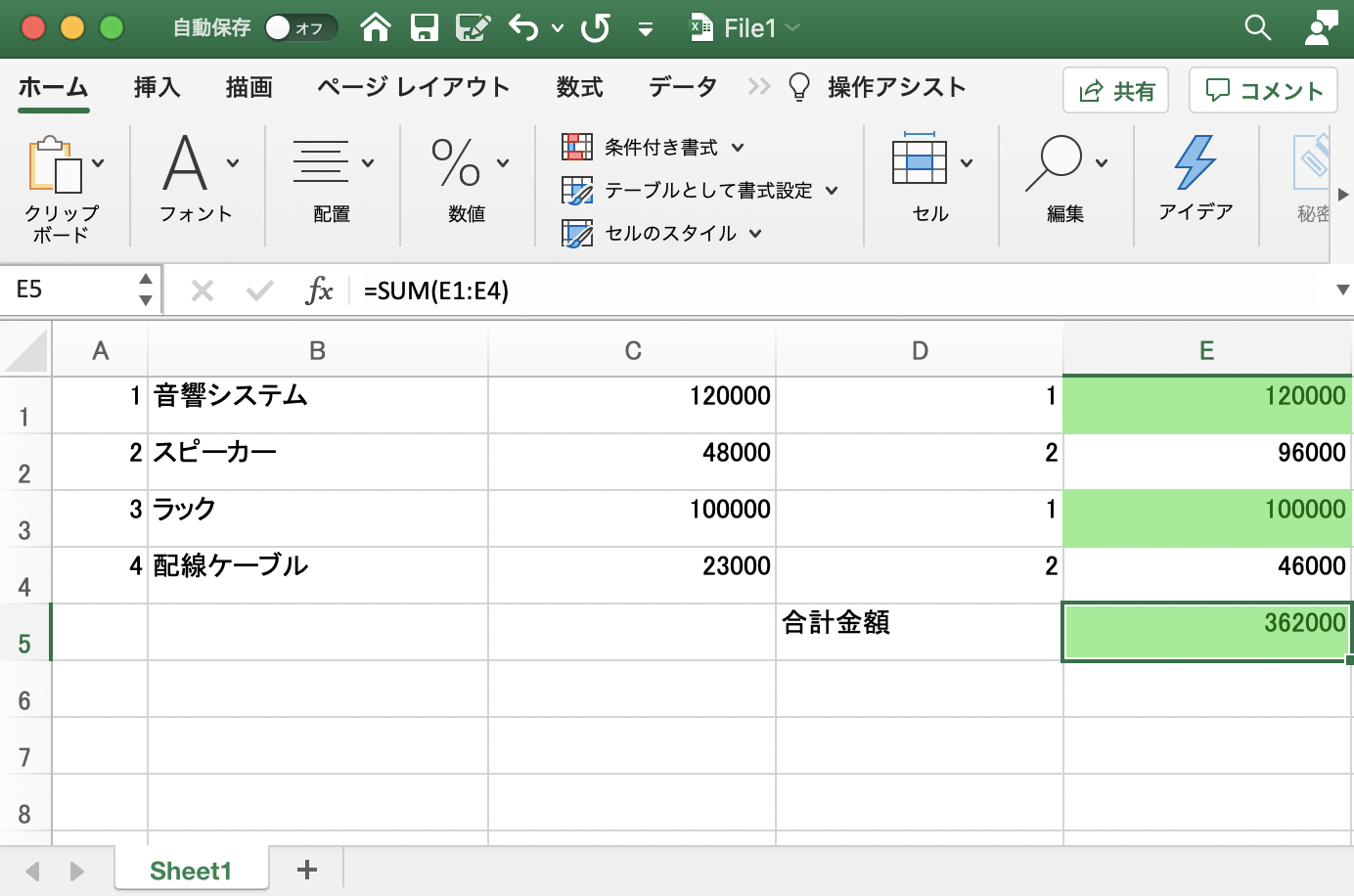Viewport: 1354px width, 896px height.
Task: Select the 合計金額 cell
Action: (x=920, y=633)
